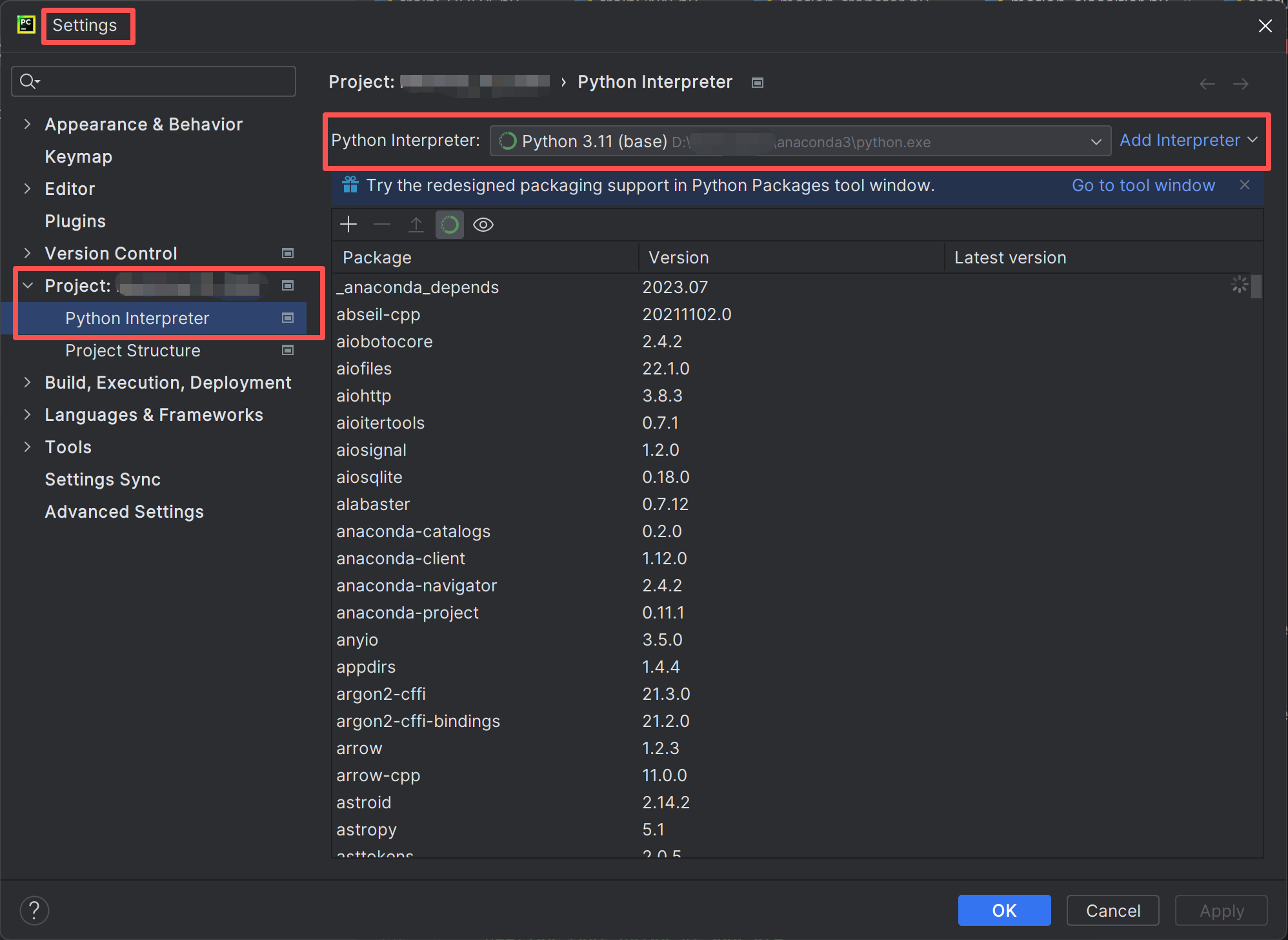Viewport: 1288px width, 940px height.
Task: Click the forward navigation arrow
Action: pyautogui.click(x=1241, y=84)
